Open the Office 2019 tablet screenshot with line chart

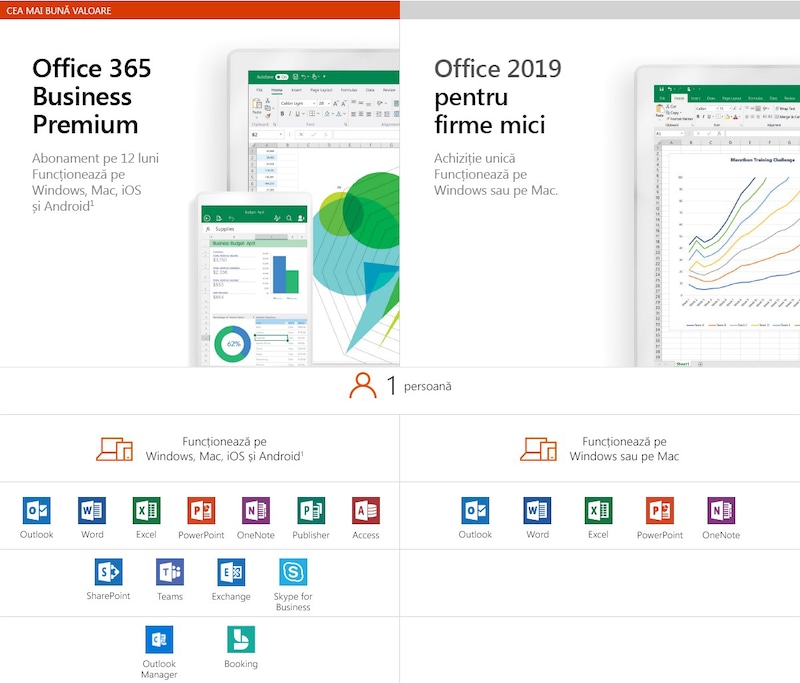[717, 216]
